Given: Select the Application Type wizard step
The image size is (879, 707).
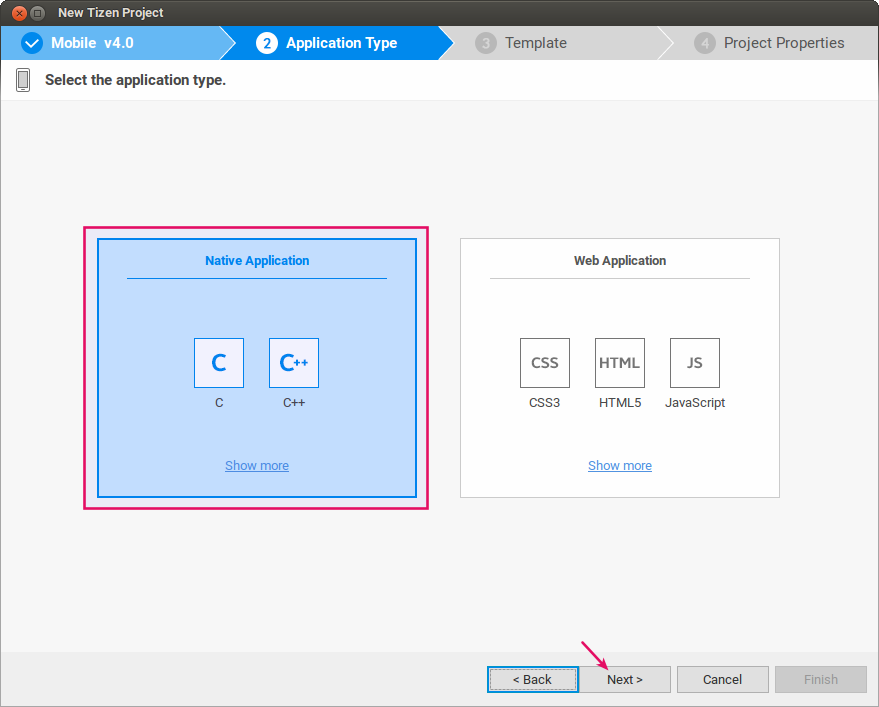Looking at the screenshot, I should coord(341,43).
